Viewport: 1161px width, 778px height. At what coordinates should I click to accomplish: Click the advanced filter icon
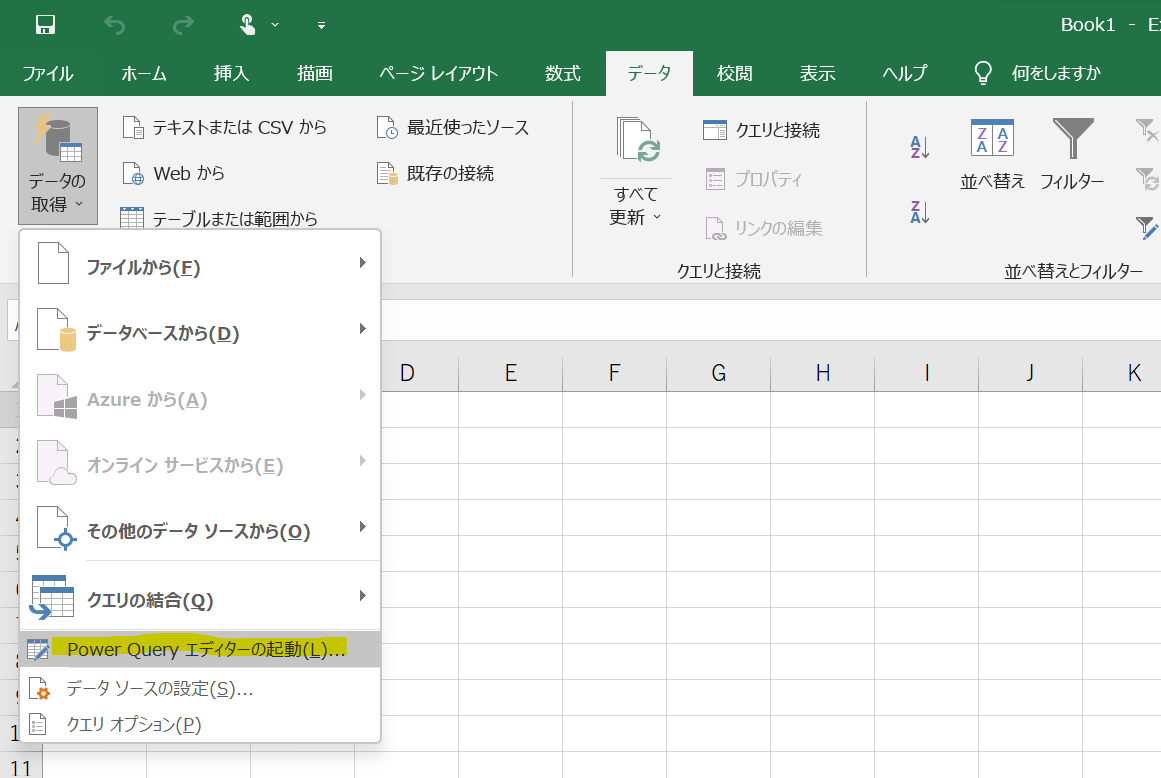tap(1147, 227)
